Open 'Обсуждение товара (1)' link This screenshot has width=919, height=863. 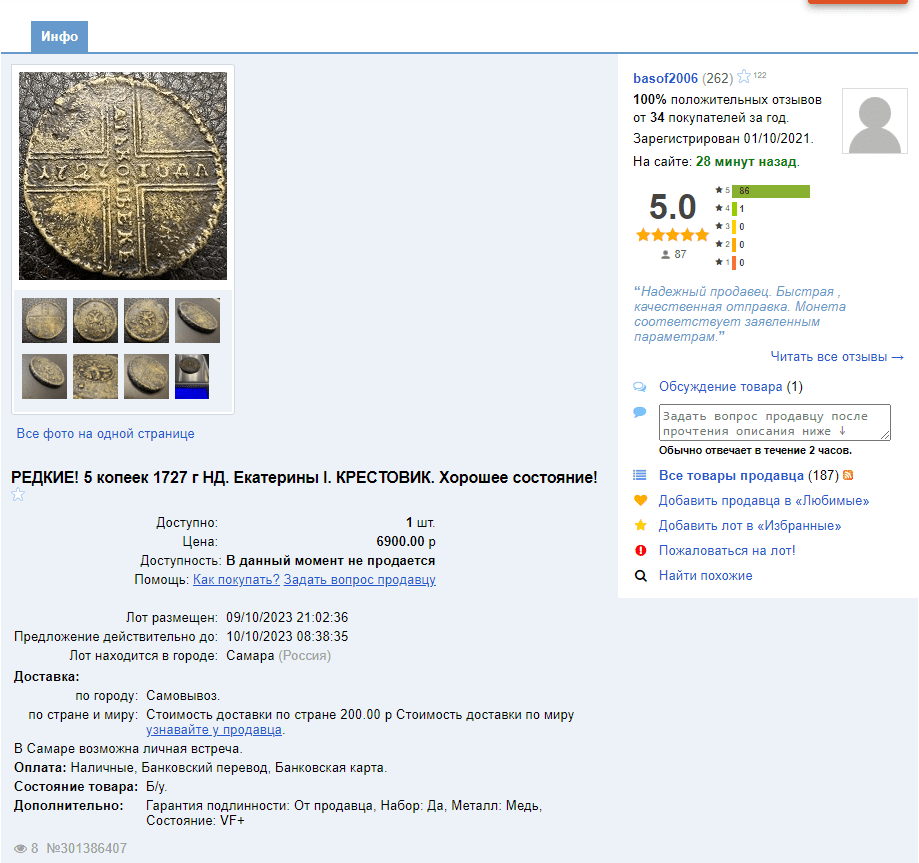point(731,387)
